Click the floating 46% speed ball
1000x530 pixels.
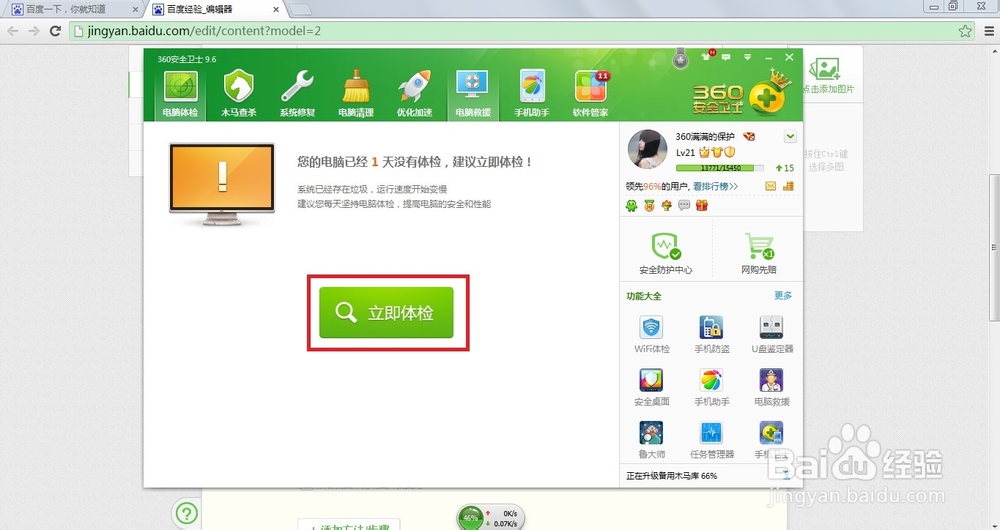[471, 518]
